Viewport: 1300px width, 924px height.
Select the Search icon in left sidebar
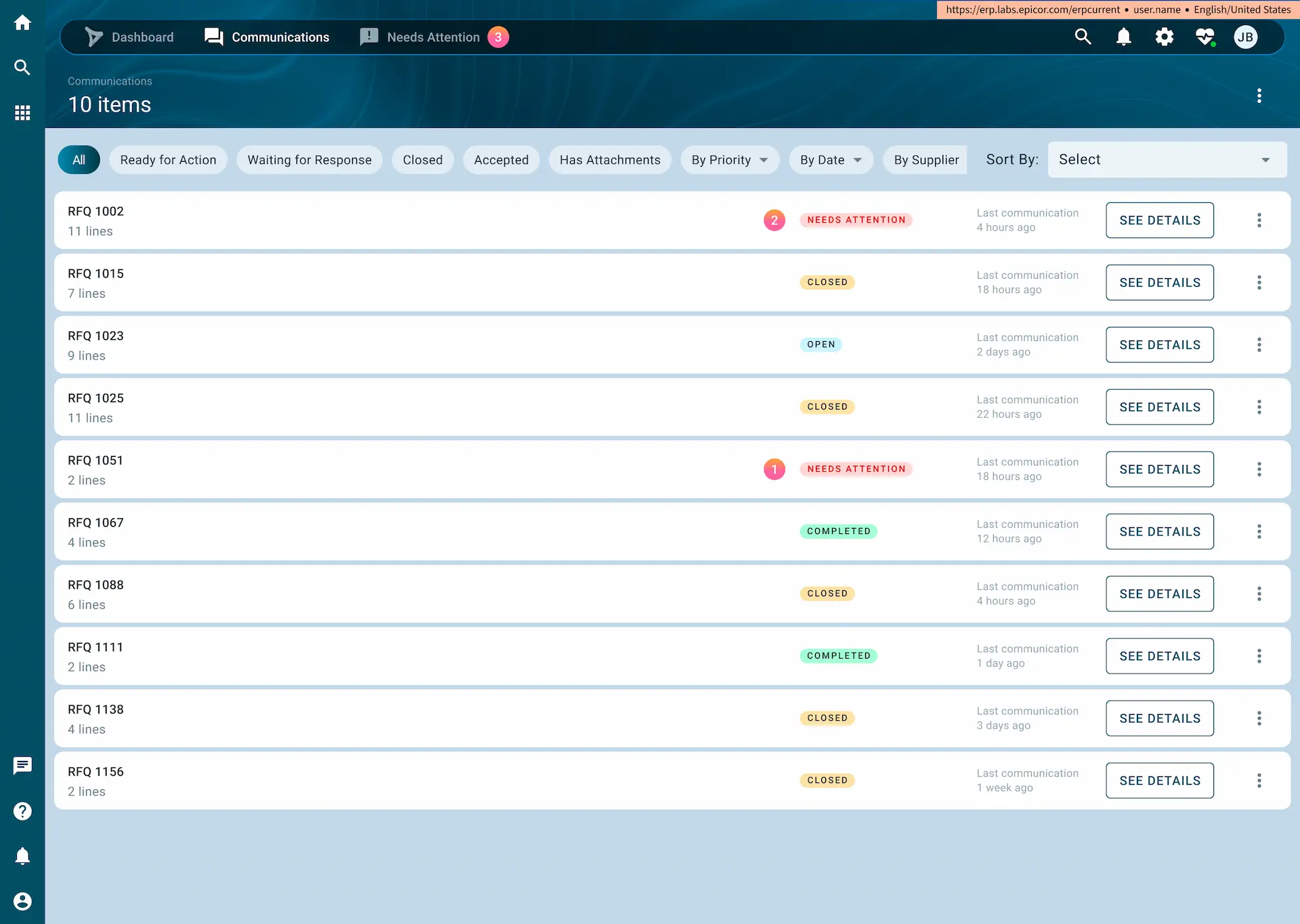tap(22, 67)
